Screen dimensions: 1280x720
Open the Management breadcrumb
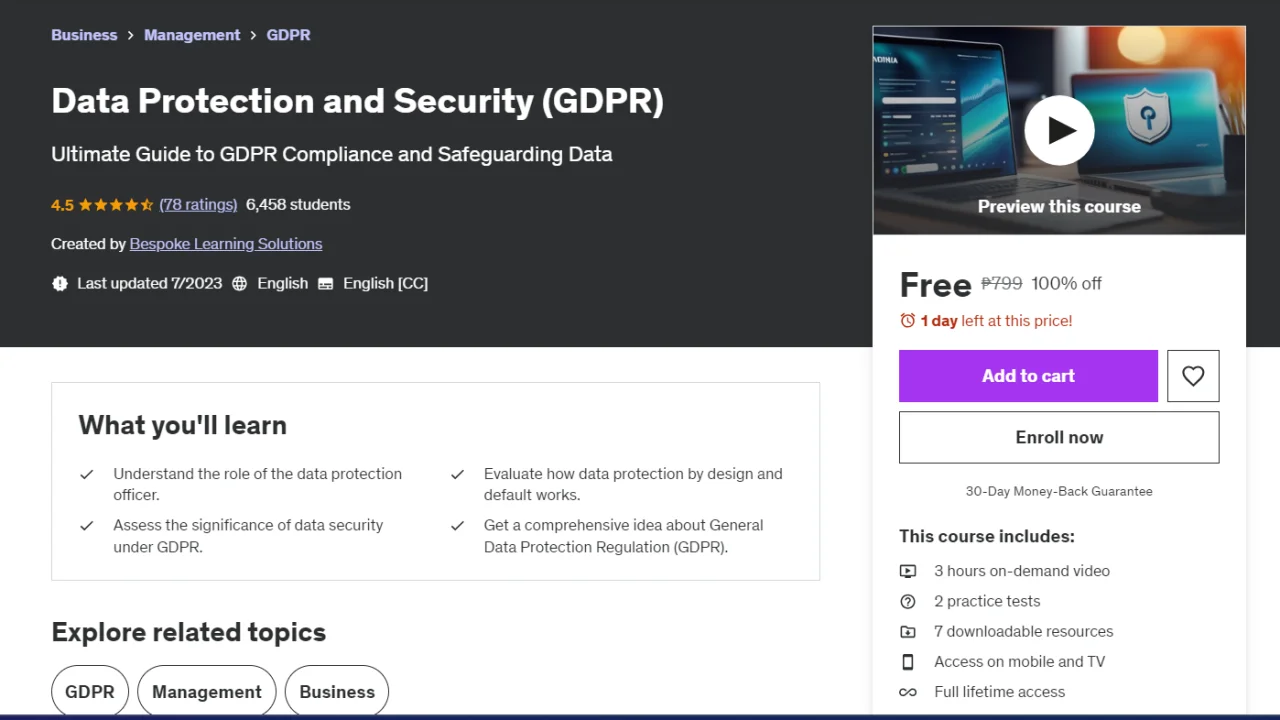point(192,35)
